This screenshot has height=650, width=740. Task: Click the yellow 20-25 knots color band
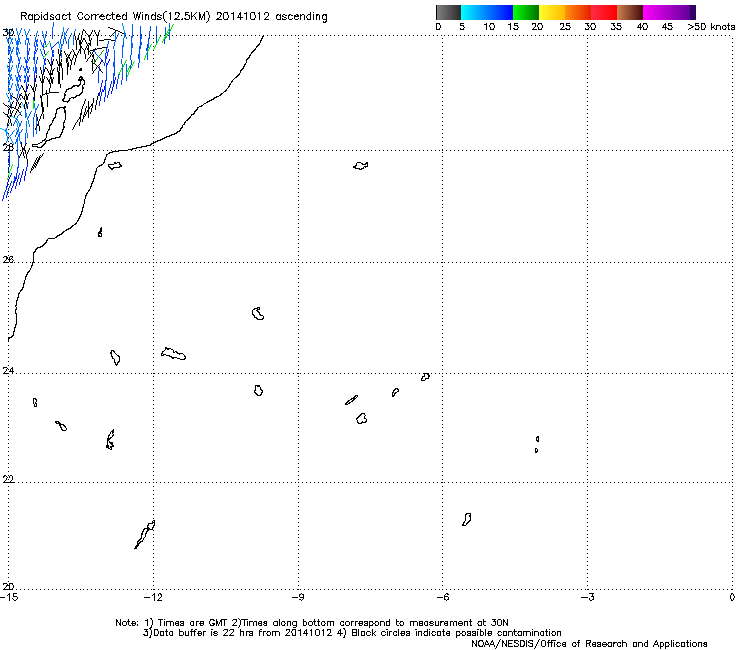click(552, 12)
